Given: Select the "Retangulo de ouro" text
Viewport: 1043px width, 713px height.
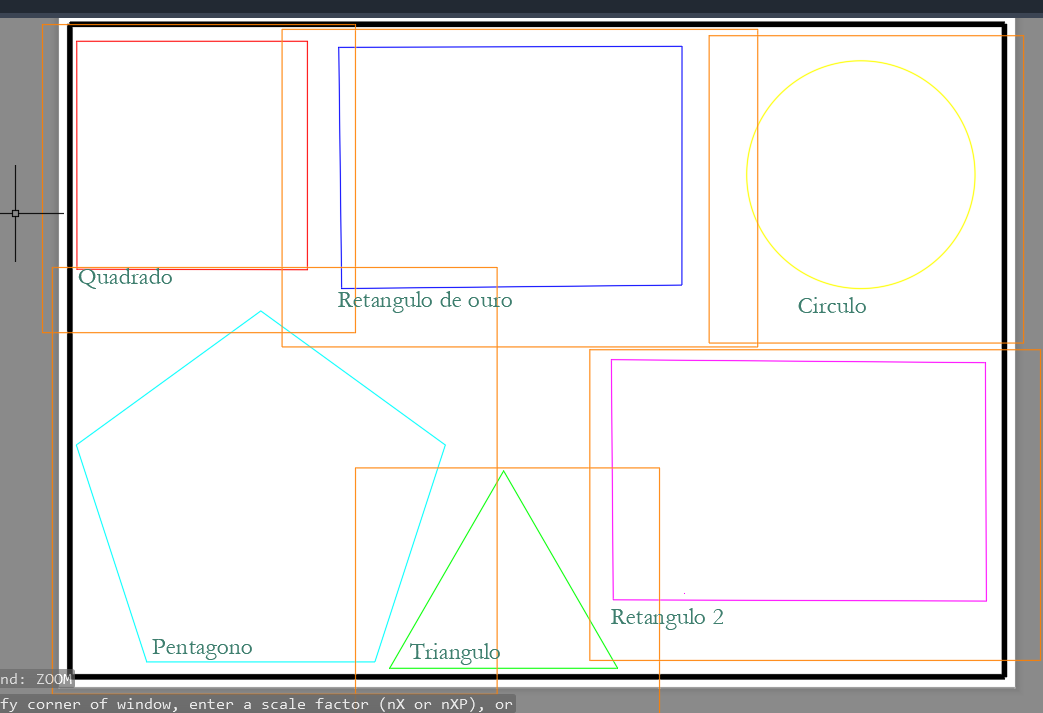Looking at the screenshot, I should [425, 300].
